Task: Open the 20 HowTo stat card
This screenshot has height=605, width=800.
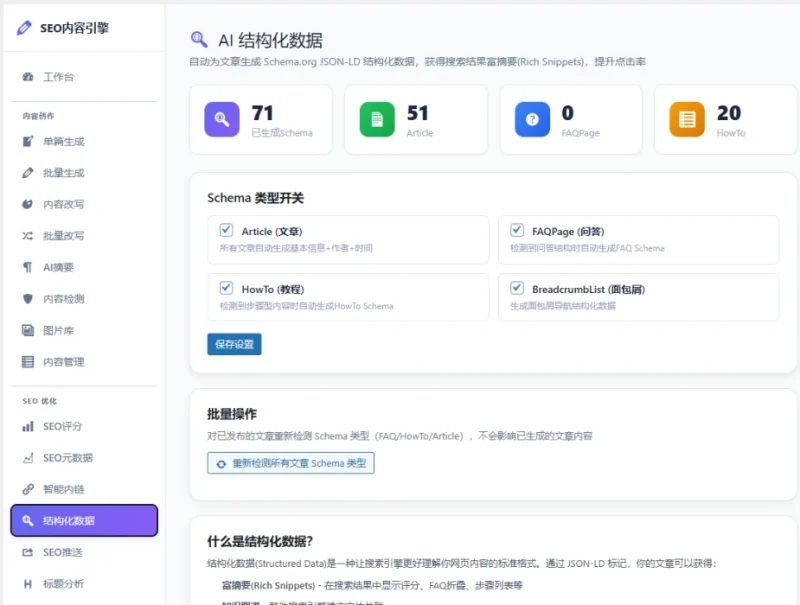Action: (x=726, y=119)
